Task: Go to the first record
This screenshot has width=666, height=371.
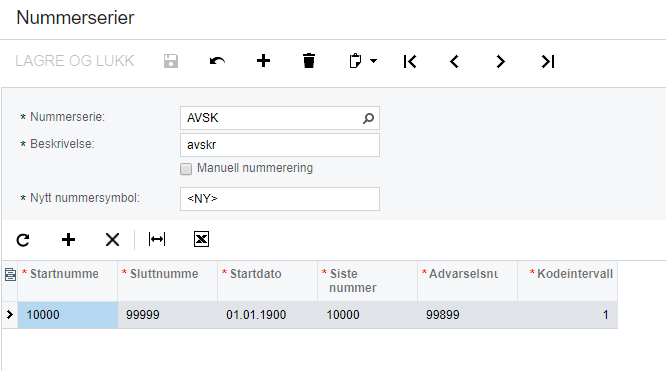Action: coord(410,62)
